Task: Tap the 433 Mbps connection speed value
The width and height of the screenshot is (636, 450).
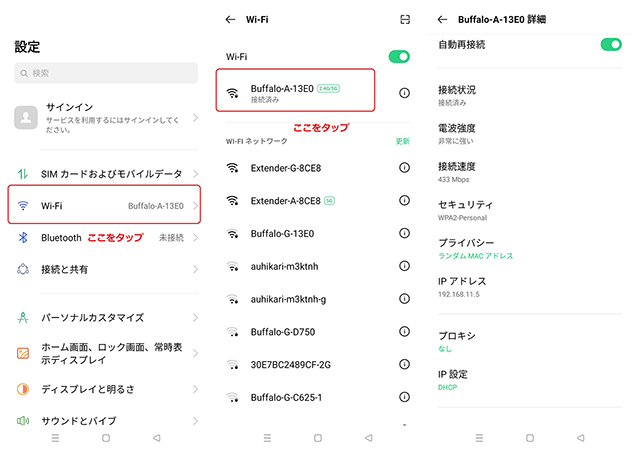Action: click(453, 179)
